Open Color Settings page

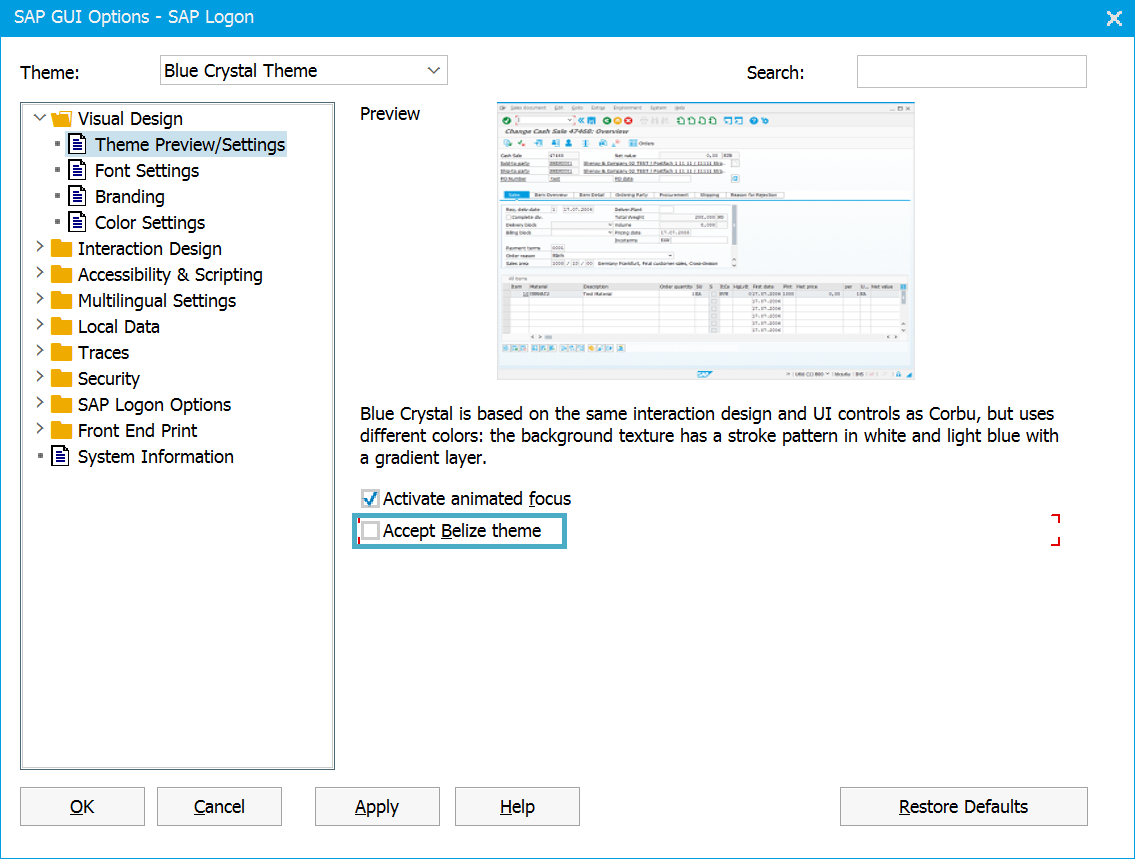tap(150, 223)
